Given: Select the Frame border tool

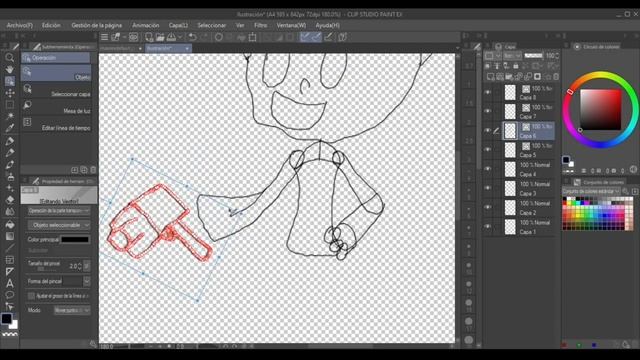Looking at the screenshot, I should pyautogui.click(x=10, y=260).
